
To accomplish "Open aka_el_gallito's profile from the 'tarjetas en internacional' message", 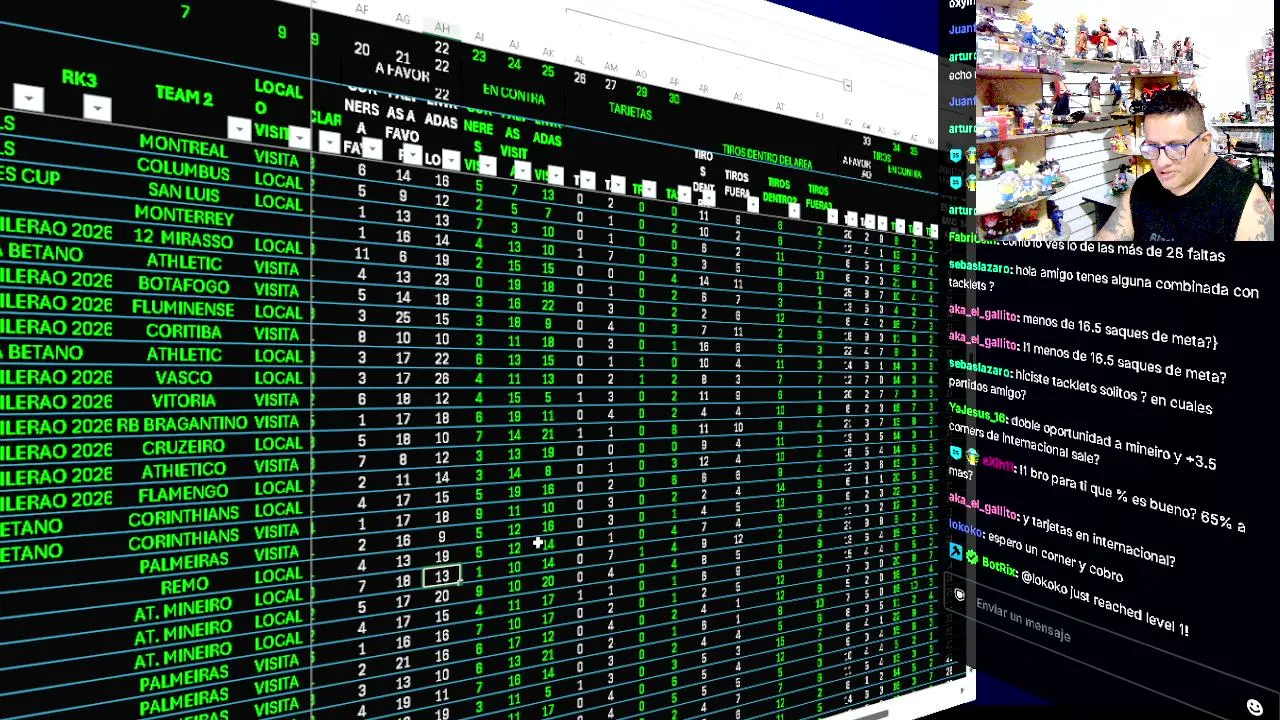I will 982,506.
